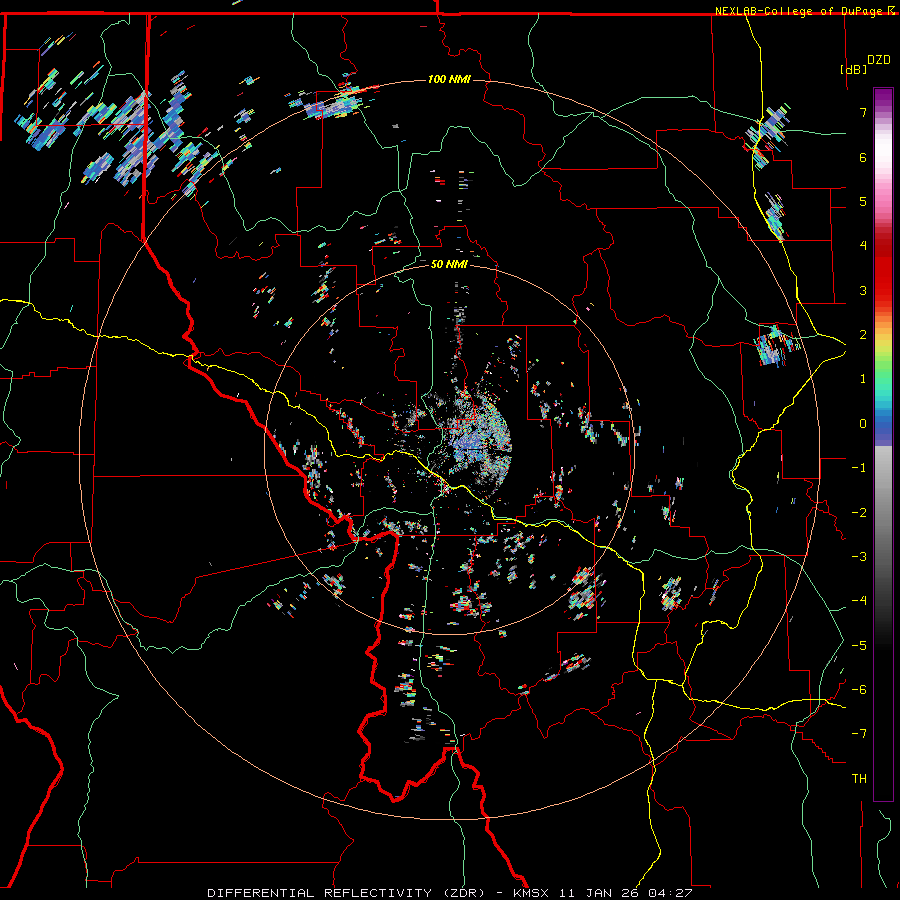The height and width of the screenshot is (900, 900).
Task: Click the KMSX station identifier
Action: point(532,893)
